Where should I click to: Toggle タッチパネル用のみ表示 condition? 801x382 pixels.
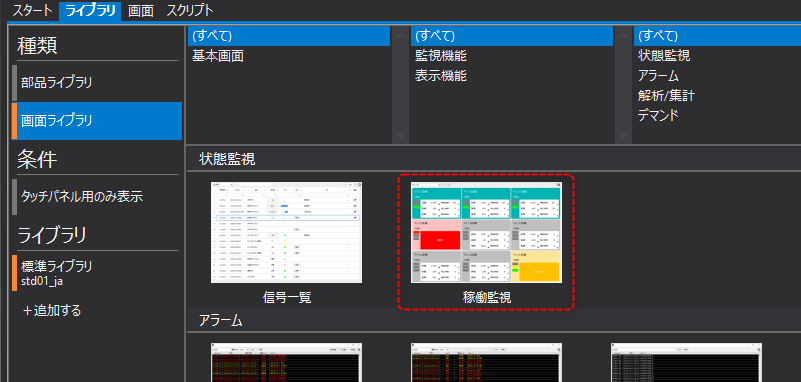click(97, 197)
